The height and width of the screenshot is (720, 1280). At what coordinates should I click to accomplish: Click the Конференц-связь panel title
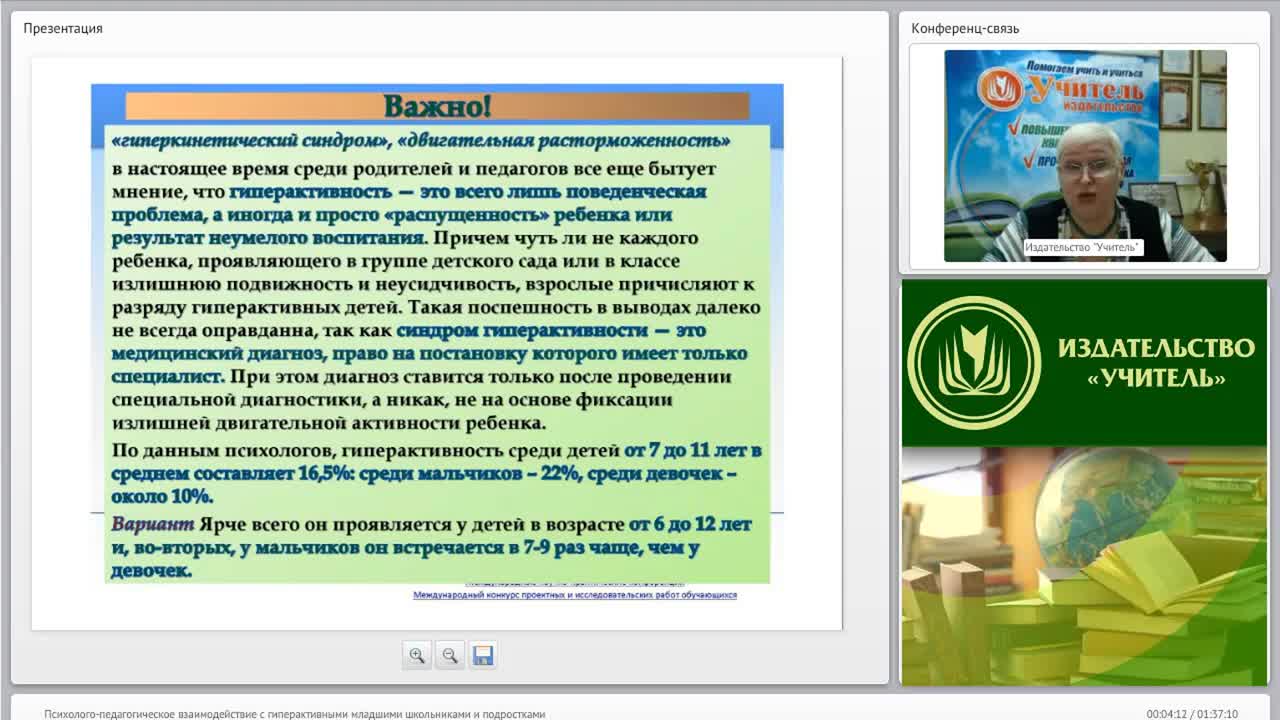(x=965, y=28)
